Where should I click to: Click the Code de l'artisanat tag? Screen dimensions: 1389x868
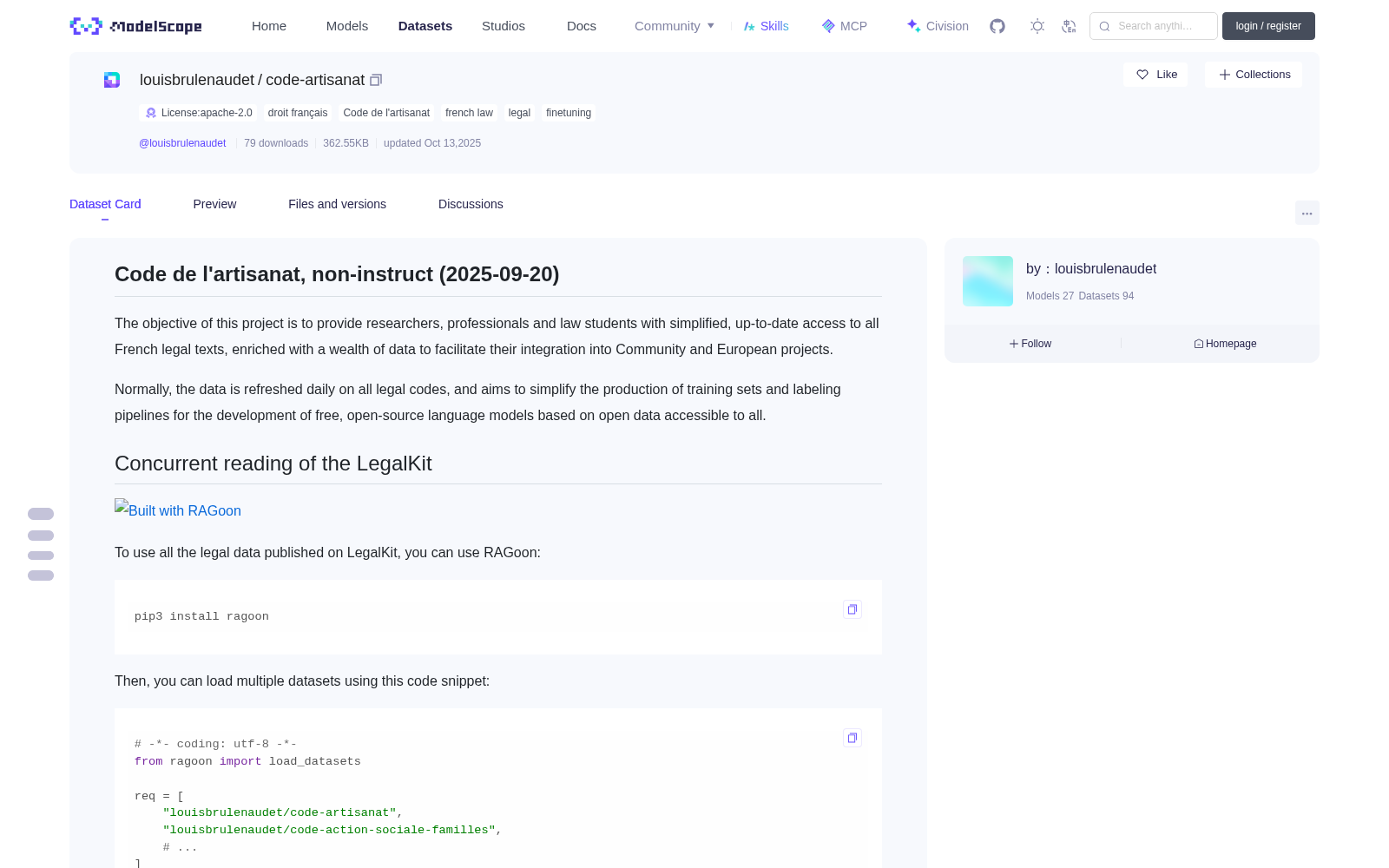pos(386,113)
